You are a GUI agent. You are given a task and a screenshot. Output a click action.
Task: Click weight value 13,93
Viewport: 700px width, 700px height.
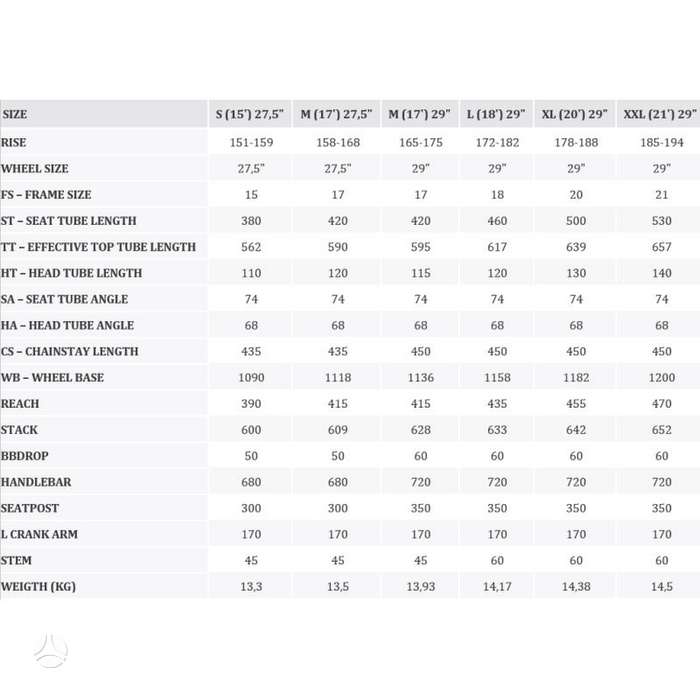[x=421, y=587]
